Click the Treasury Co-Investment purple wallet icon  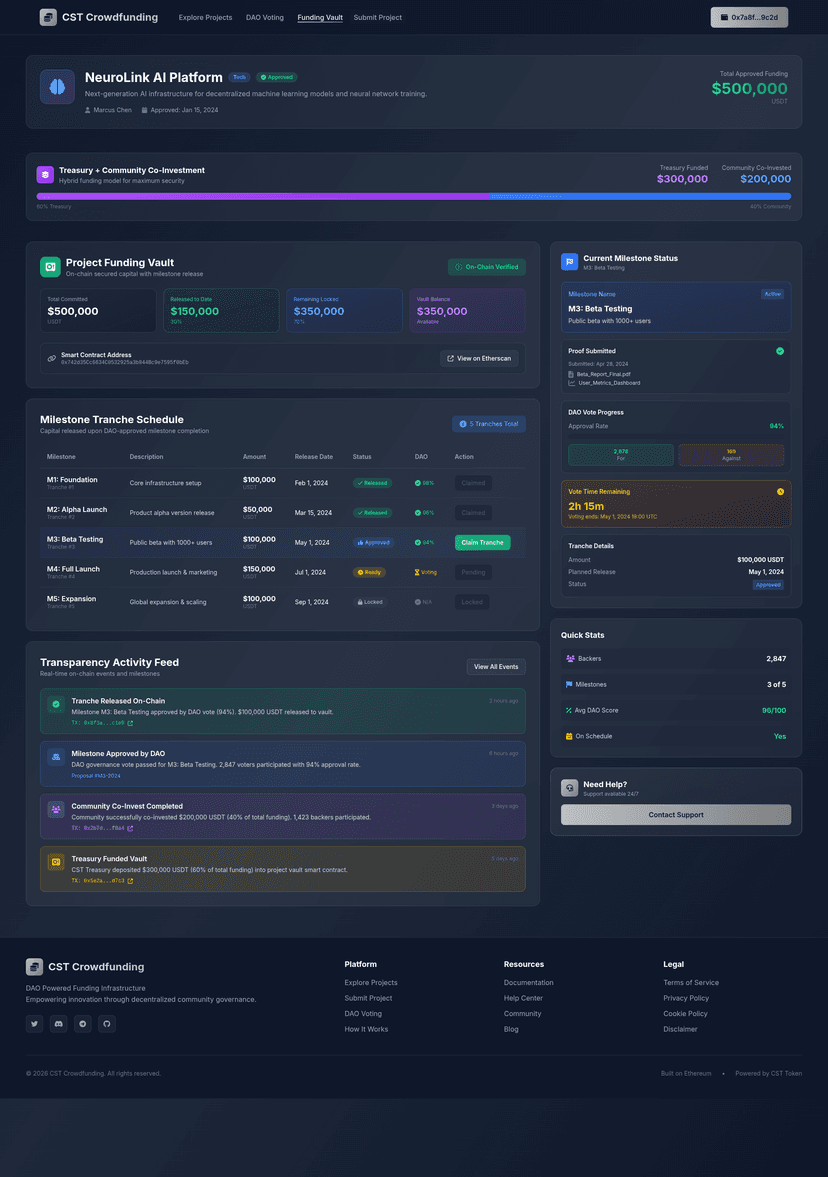(45, 174)
